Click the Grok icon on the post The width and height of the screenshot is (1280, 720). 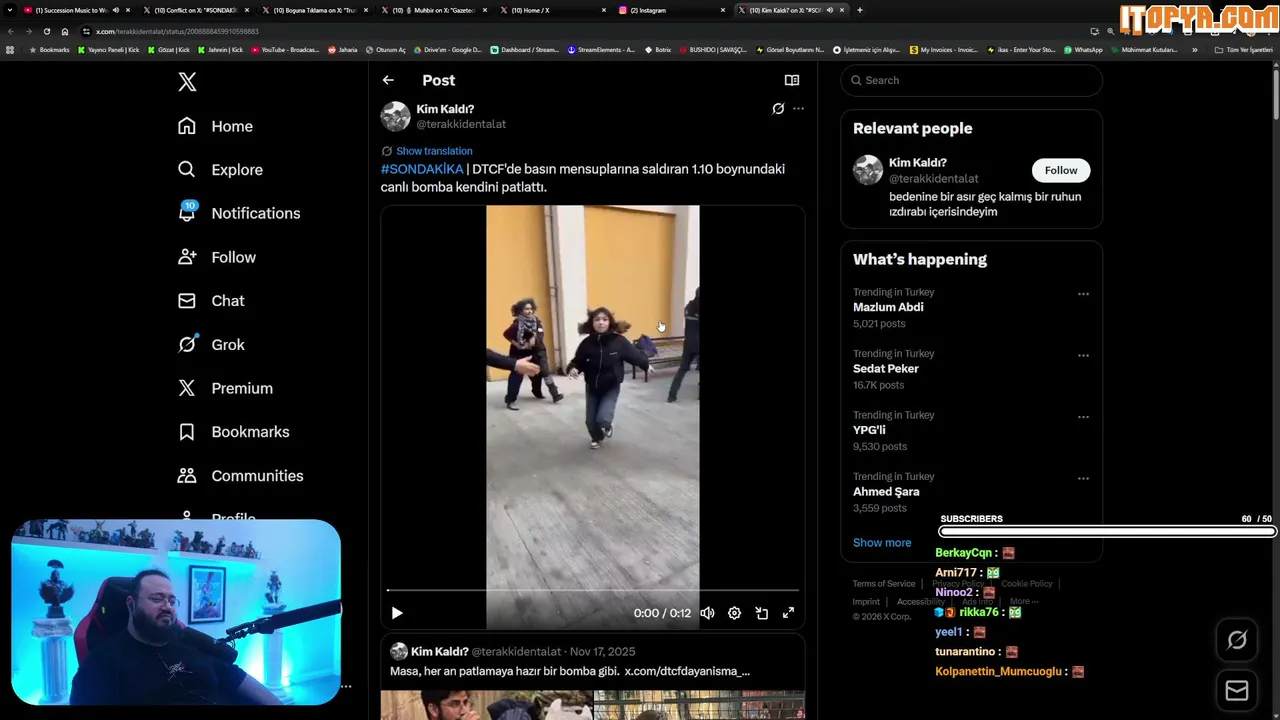pyautogui.click(x=778, y=108)
